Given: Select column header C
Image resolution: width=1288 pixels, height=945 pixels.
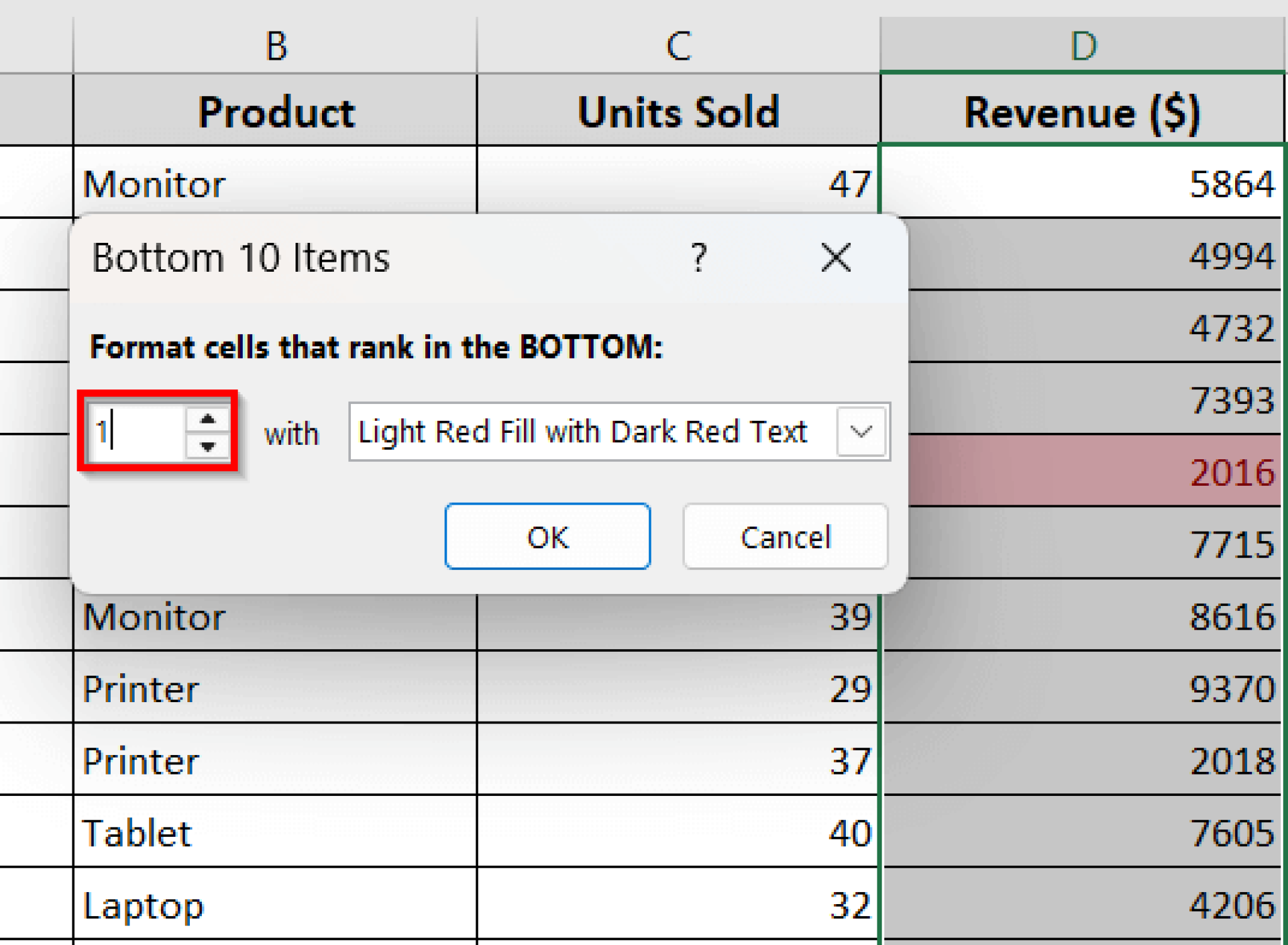Looking at the screenshot, I should pos(678,44).
